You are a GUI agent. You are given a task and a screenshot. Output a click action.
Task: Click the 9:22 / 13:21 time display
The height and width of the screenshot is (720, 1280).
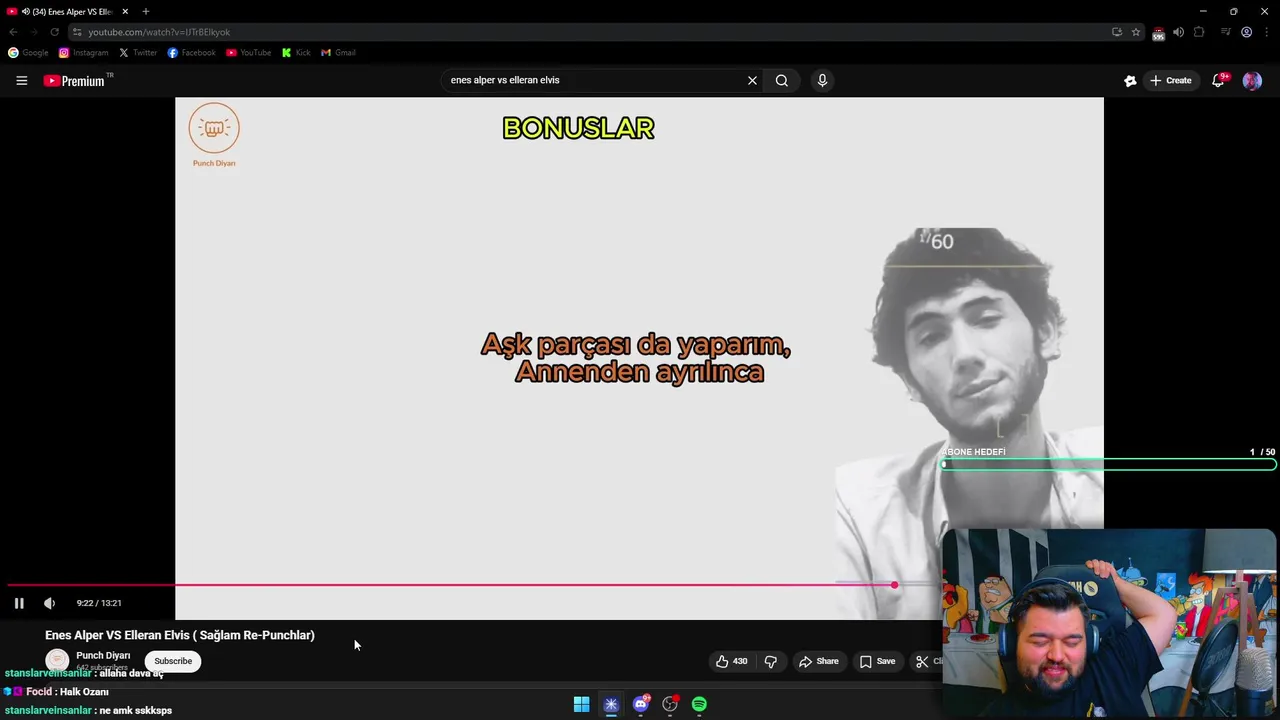(99, 603)
